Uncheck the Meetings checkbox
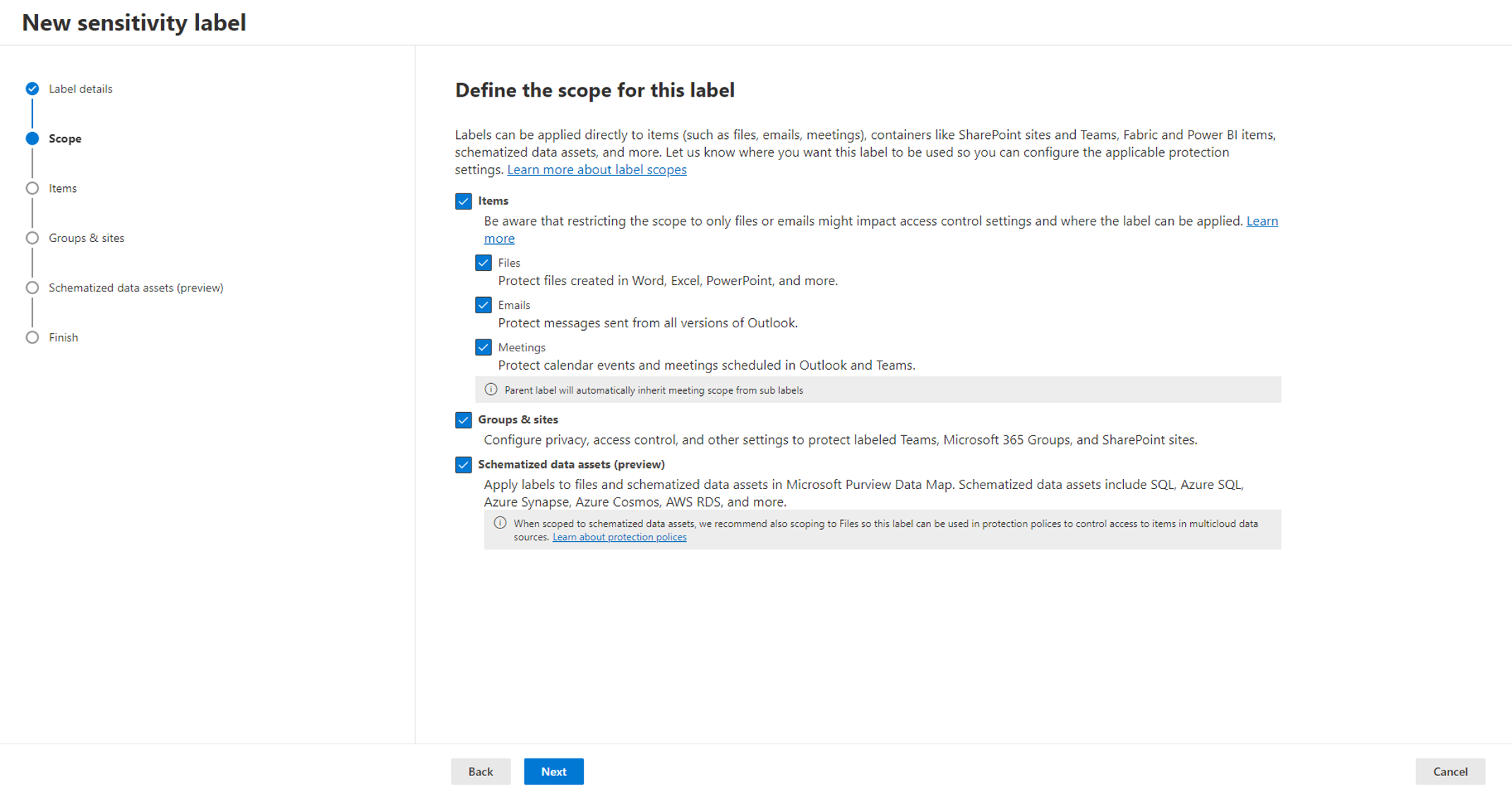This screenshot has width=1512, height=793. 485,347
